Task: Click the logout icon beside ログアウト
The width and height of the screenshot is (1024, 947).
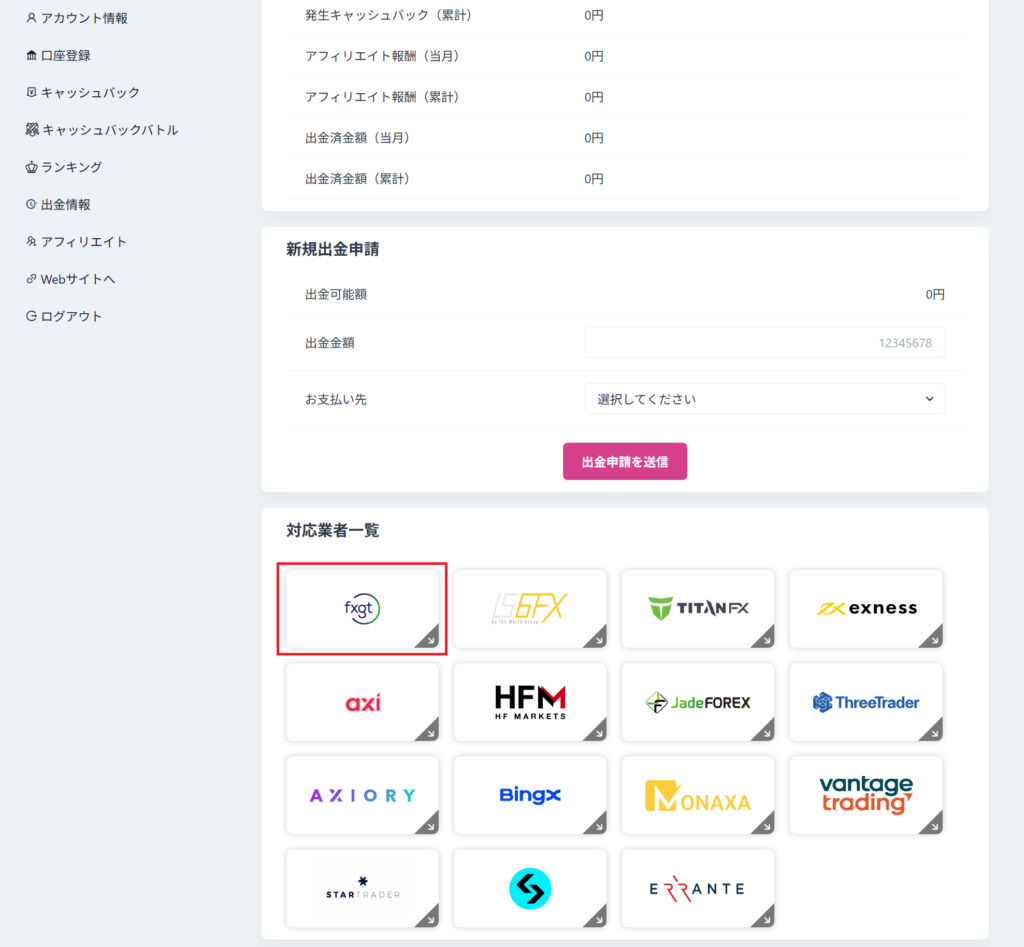Action: tap(31, 316)
